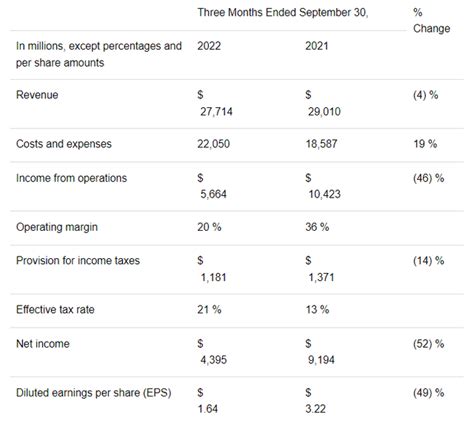Click the % Change column header
The image size is (474, 432).
pyautogui.click(x=432, y=20)
